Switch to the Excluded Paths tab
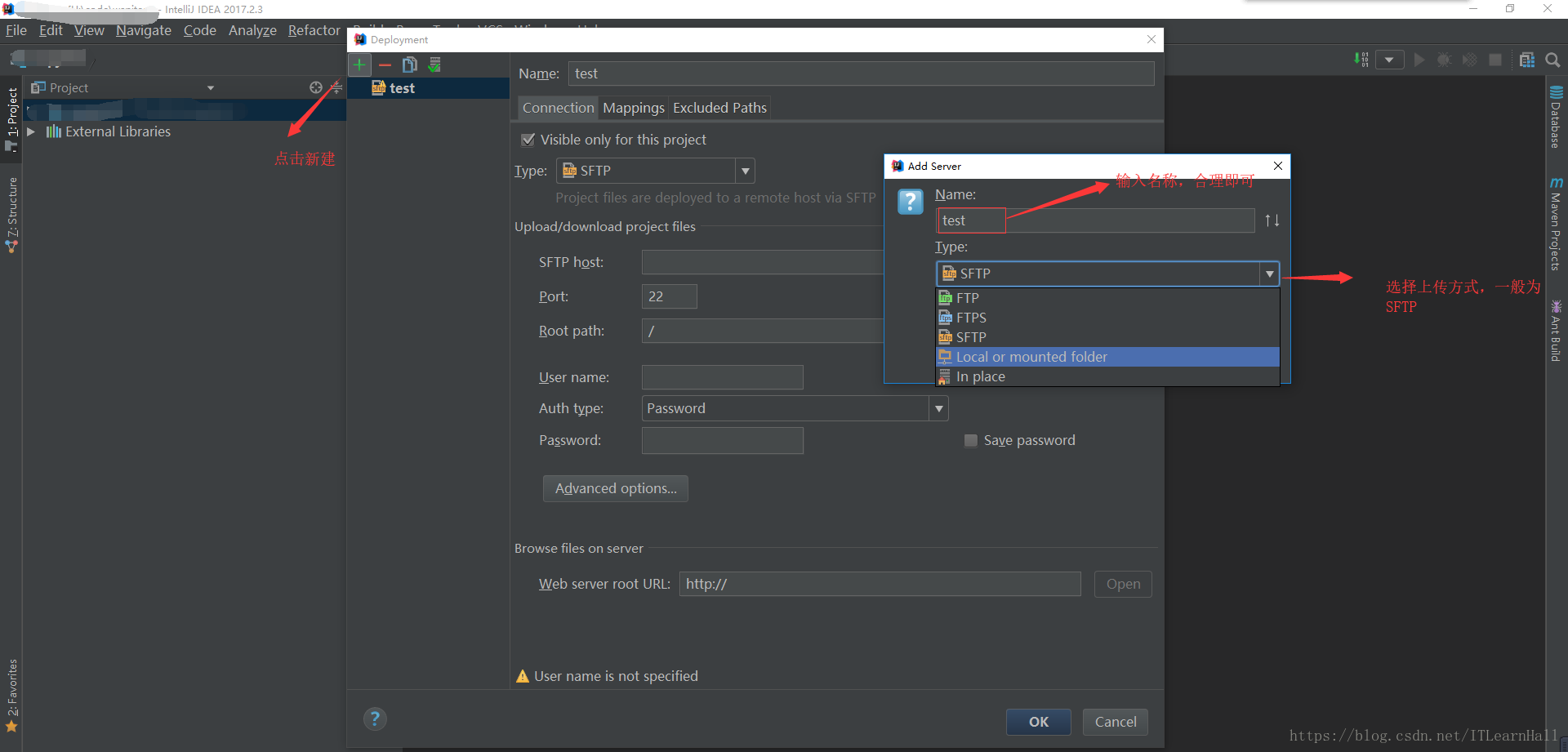Screen dimensions: 1568x752 [719, 108]
